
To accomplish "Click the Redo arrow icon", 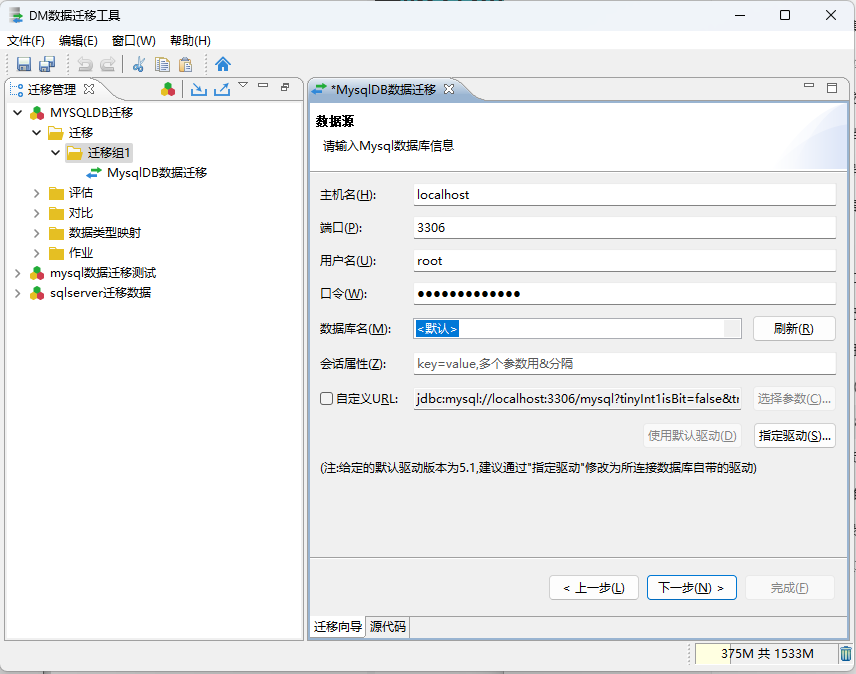I will [x=108, y=64].
